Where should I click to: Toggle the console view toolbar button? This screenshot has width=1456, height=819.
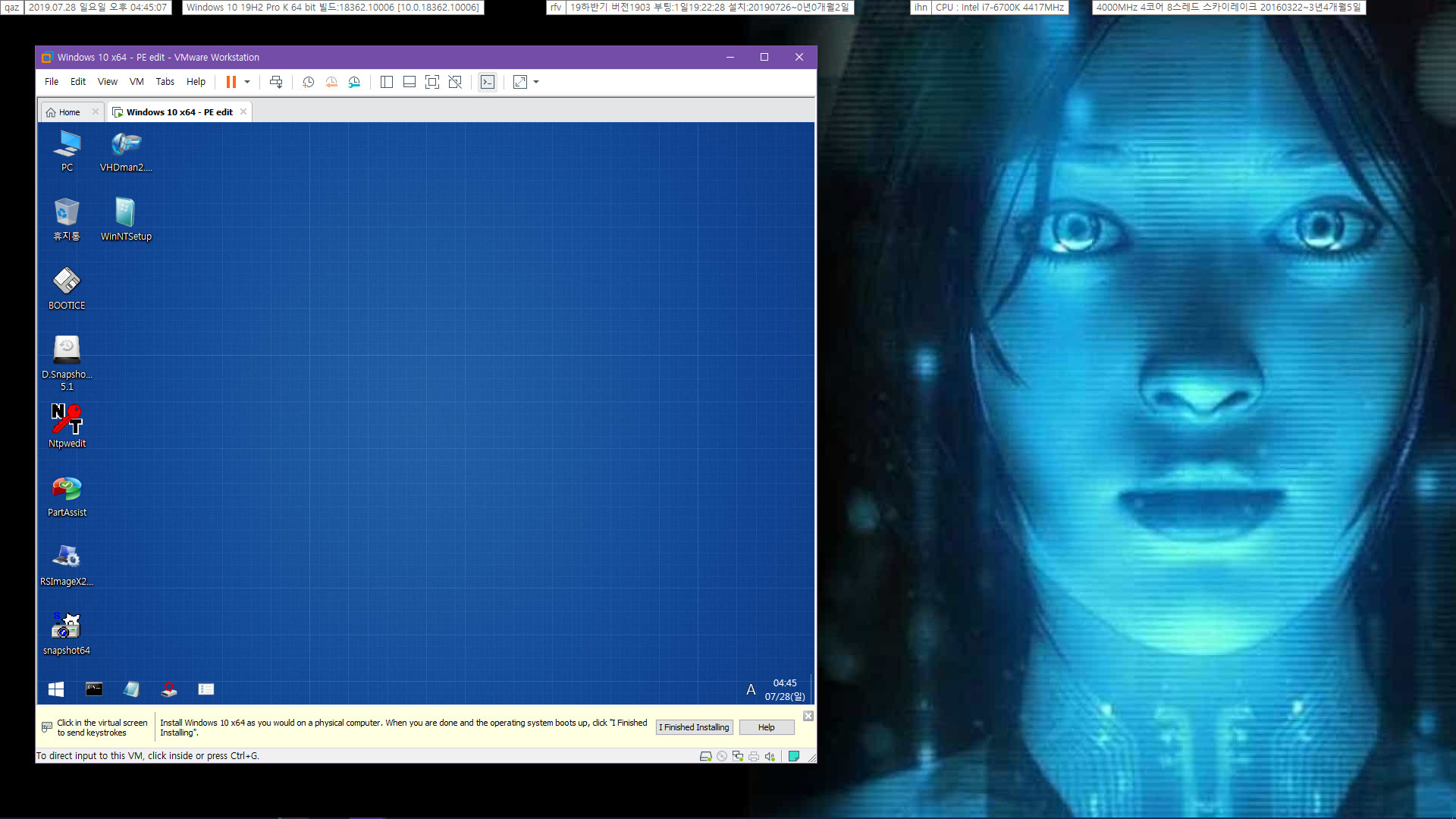(x=488, y=82)
